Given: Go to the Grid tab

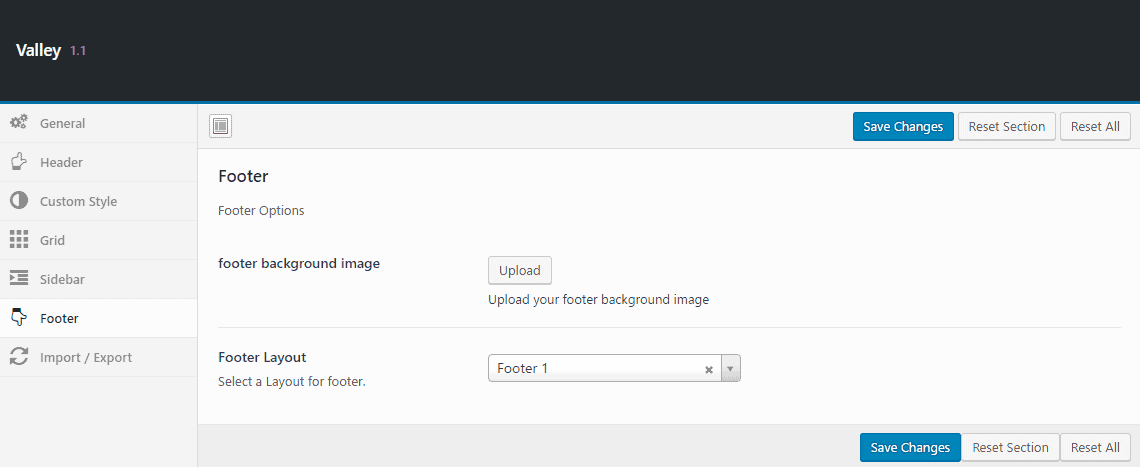Looking at the screenshot, I should tap(98, 240).
